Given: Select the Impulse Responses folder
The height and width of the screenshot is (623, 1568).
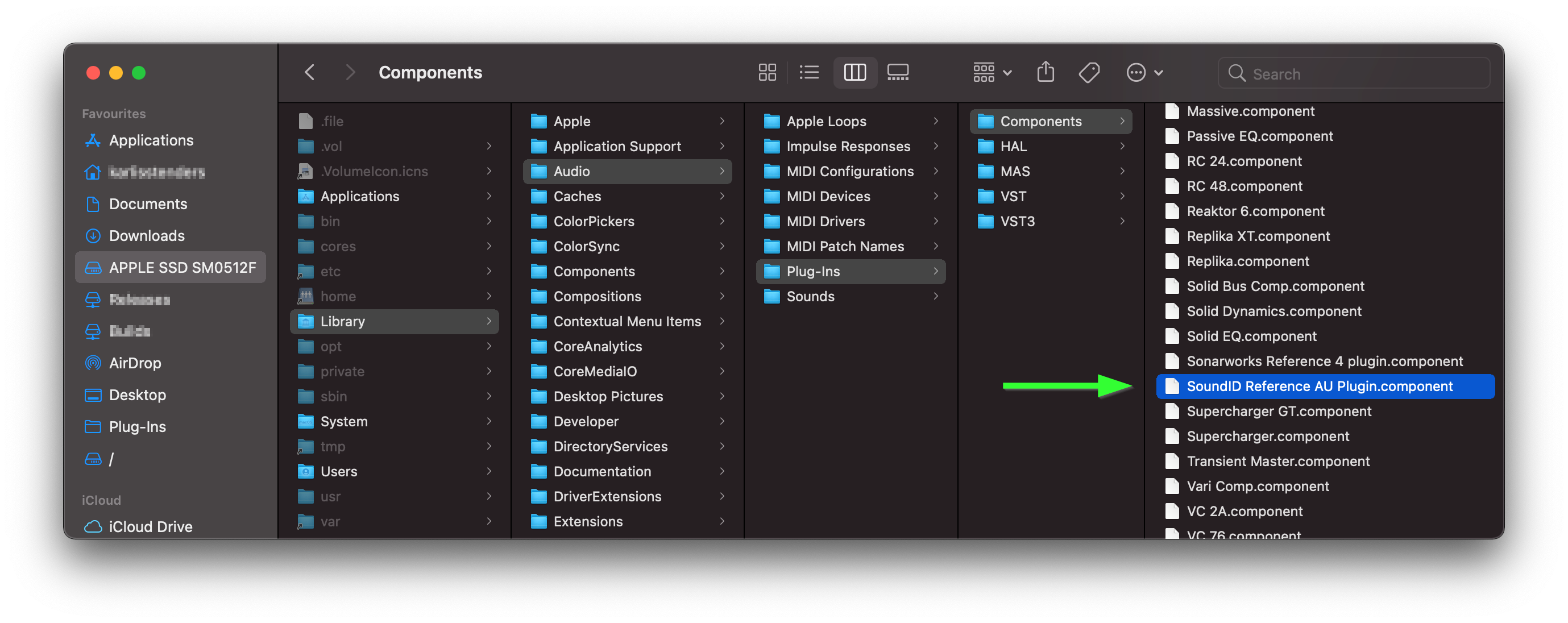Looking at the screenshot, I should pos(851,146).
